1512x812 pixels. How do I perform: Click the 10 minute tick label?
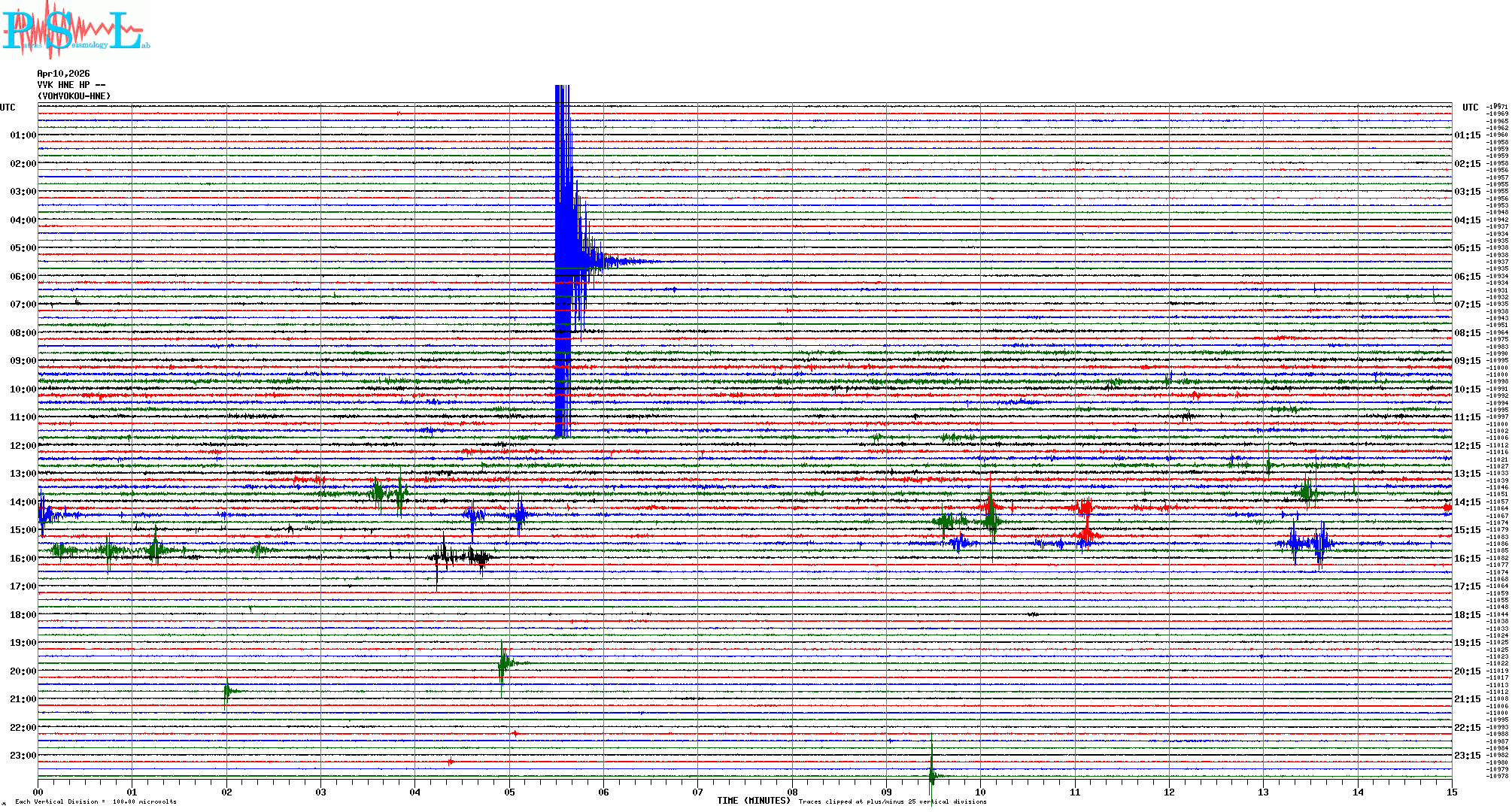click(x=980, y=792)
